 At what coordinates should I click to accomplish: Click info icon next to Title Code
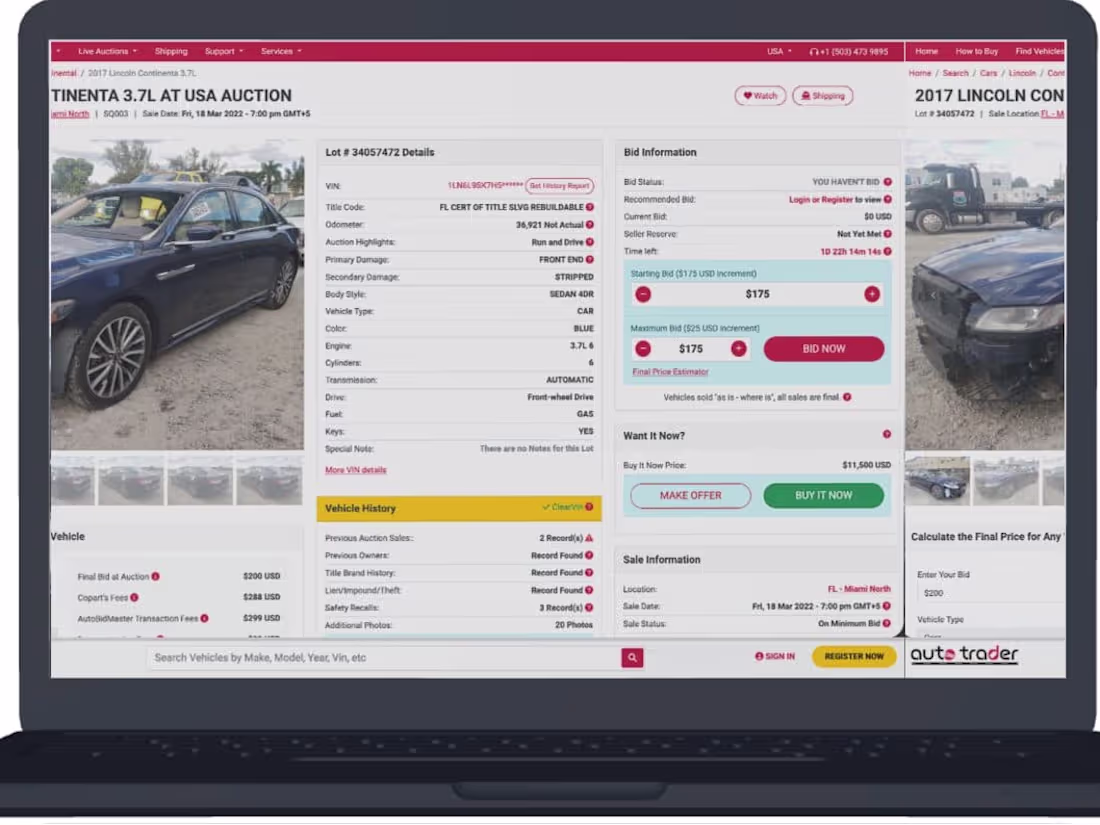click(590, 207)
